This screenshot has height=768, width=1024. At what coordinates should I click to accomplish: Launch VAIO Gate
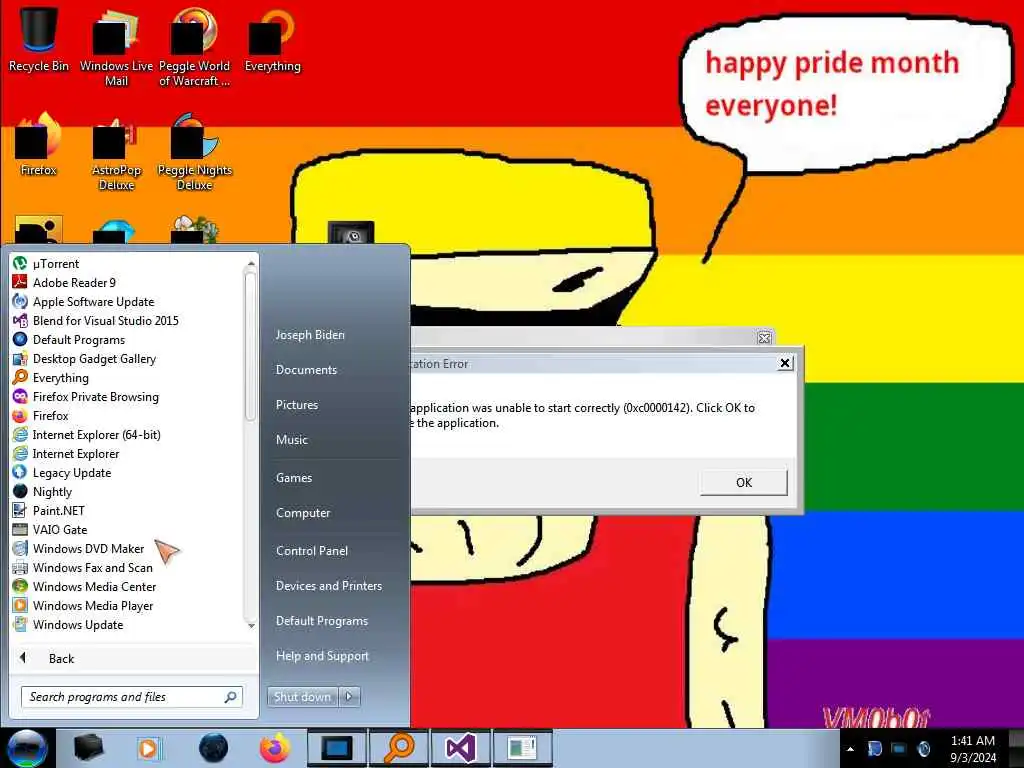[127, 530]
